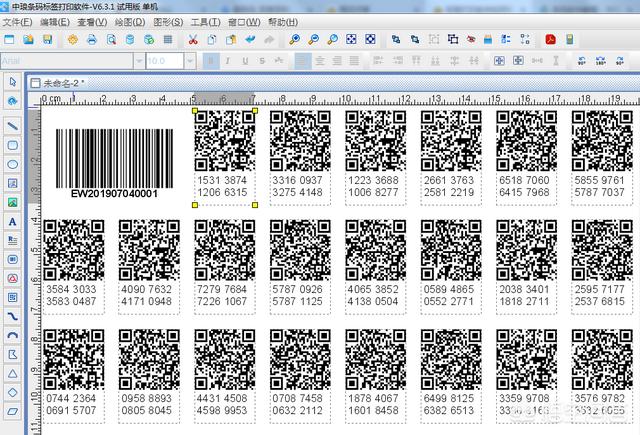Viewport: 640px width, 435px height.
Task: Open the 工具(T) menu
Action: click(205, 22)
